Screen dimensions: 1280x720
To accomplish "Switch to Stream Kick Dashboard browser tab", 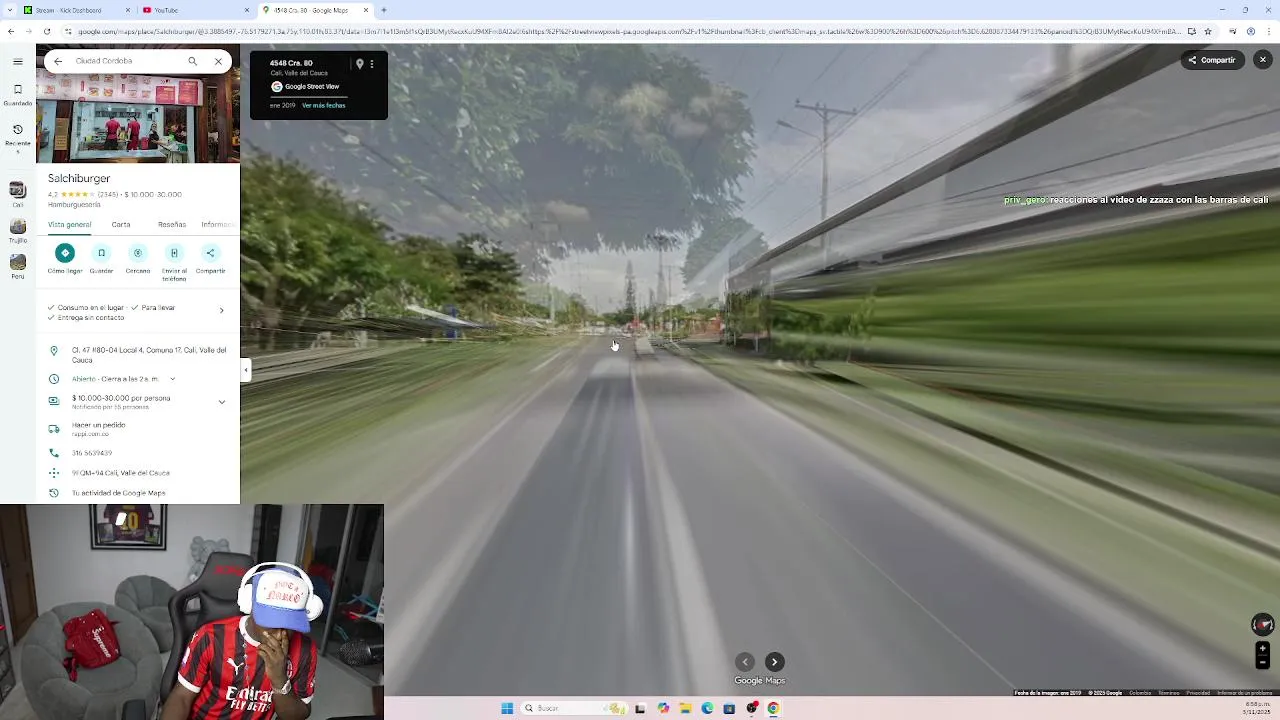I will 76,10.
